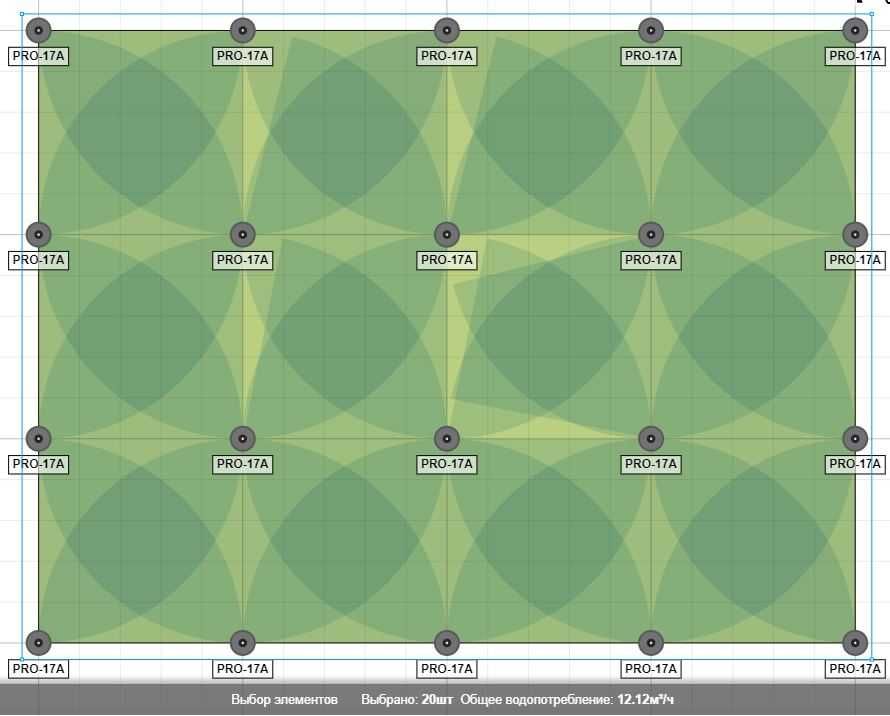
Task: Select the sprinkler in row 2, column 2
Action: [242, 234]
